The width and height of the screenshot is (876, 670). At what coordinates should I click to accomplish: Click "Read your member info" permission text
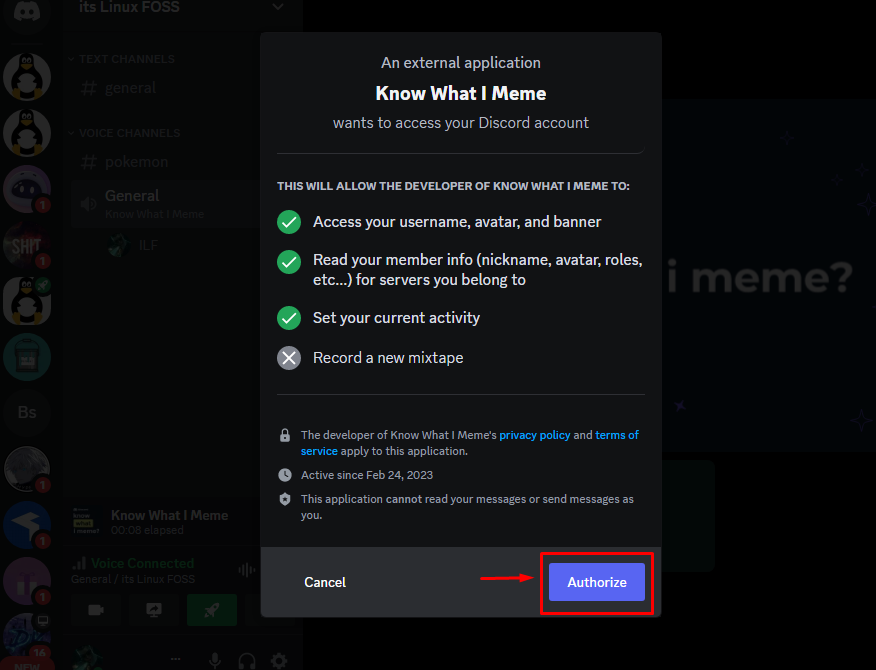[478, 270]
